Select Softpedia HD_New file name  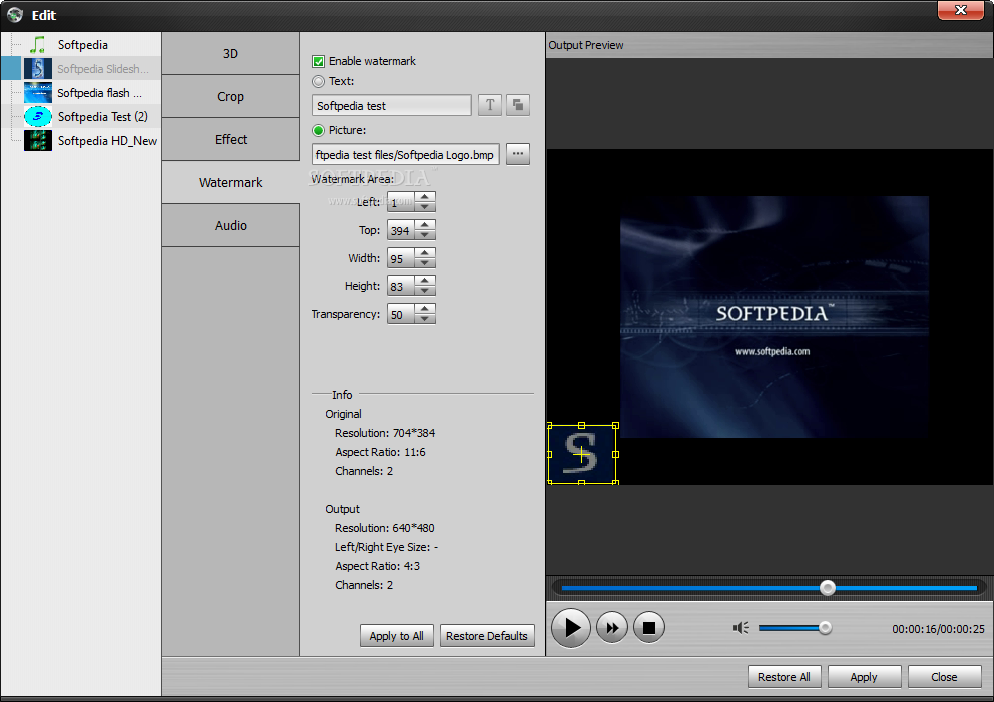coord(107,141)
